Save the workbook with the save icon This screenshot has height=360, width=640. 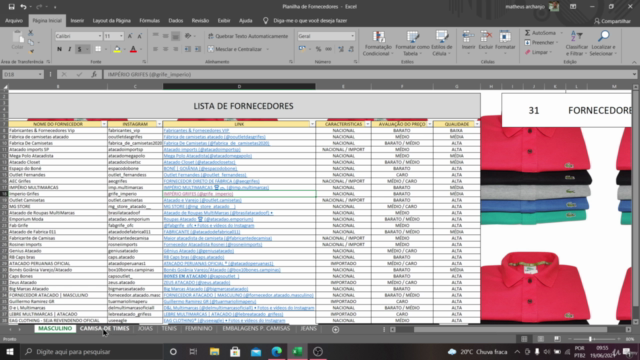point(11,7)
